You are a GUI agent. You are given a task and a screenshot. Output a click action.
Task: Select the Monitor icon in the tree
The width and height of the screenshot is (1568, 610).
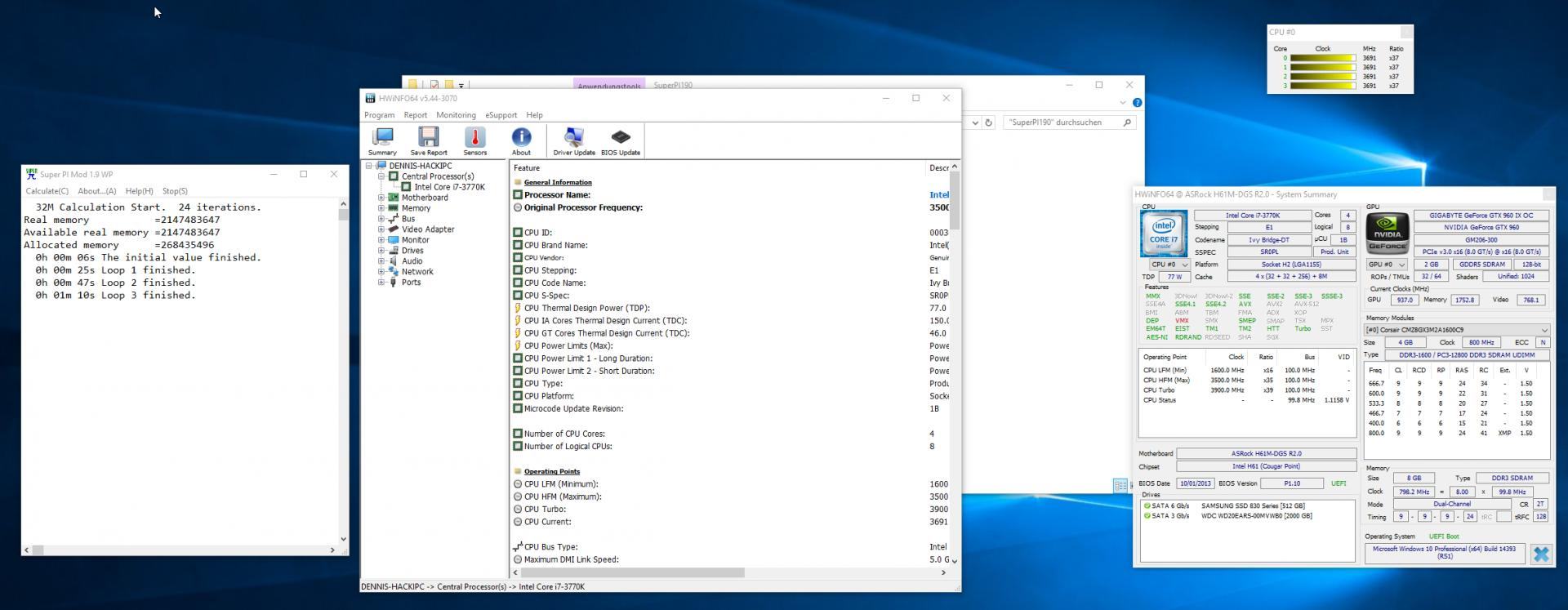click(394, 240)
